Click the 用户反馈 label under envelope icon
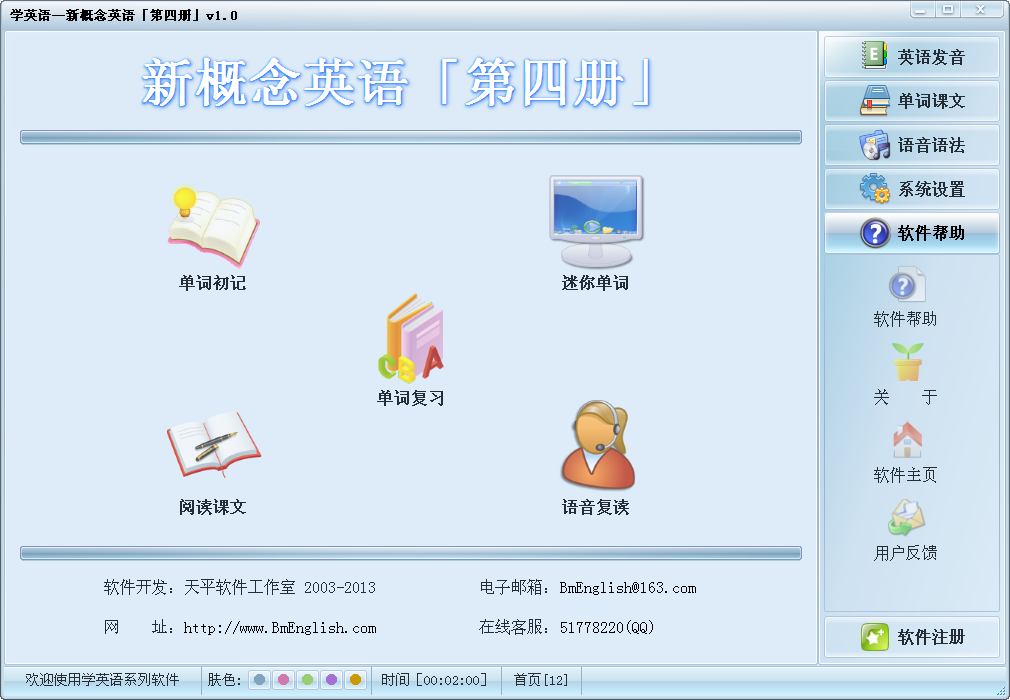 [905, 553]
